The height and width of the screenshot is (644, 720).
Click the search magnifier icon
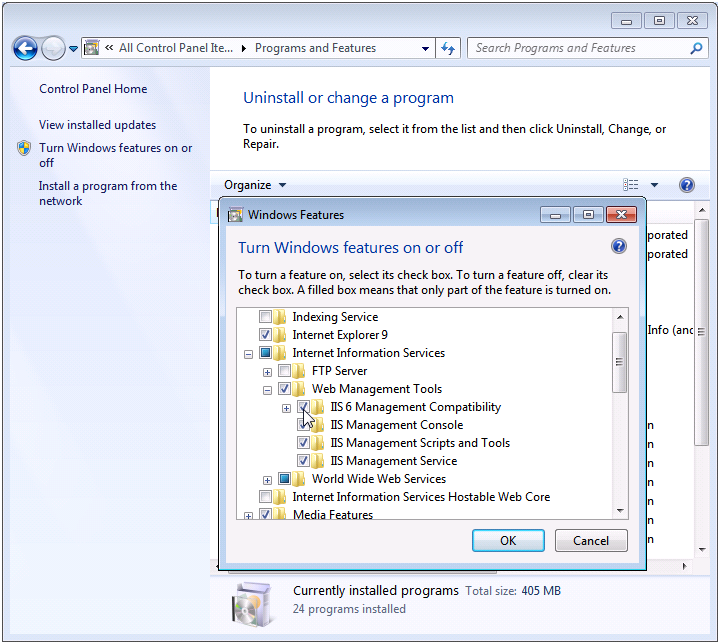pyautogui.click(x=696, y=48)
